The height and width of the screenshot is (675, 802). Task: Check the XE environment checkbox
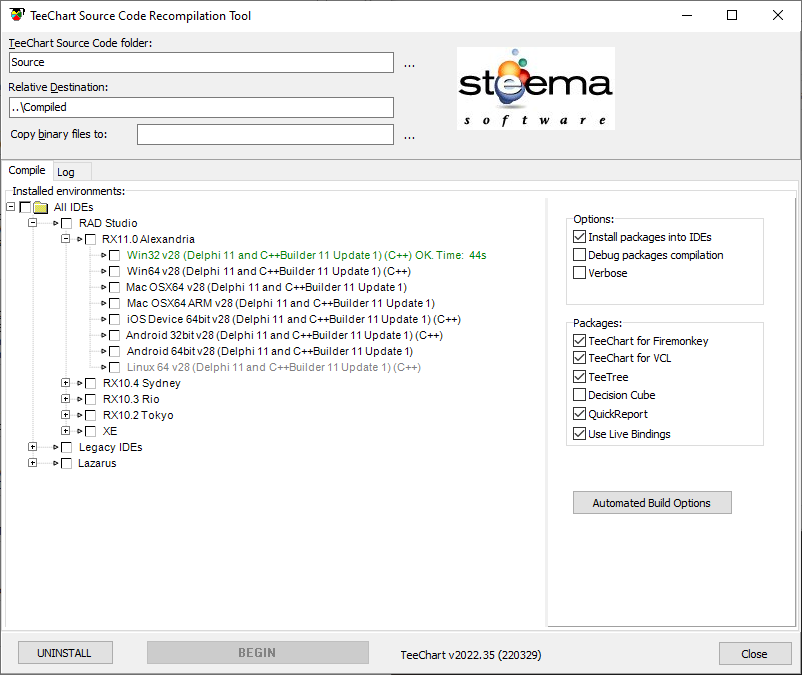pyautogui.click(x=91, y=431)
